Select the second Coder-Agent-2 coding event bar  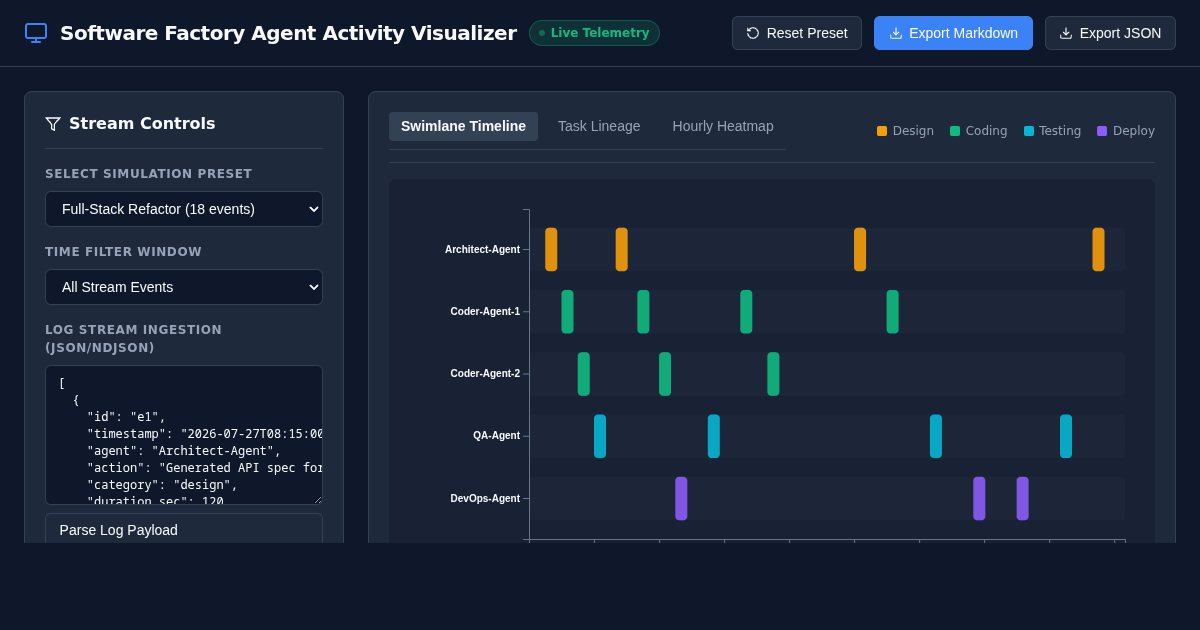click(x=665, y=374)
